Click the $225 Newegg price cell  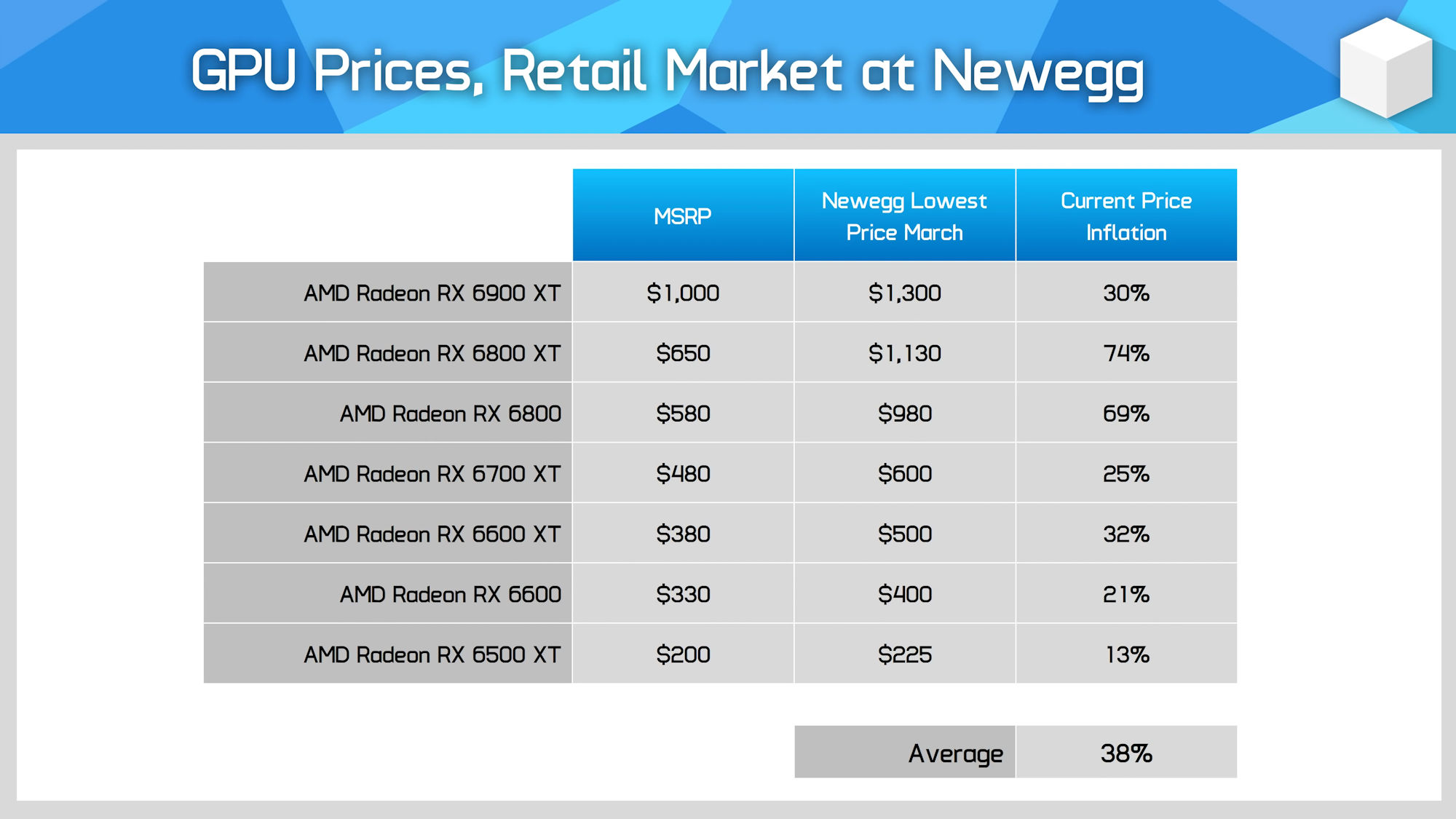pyautogui.click(x=904, y=654)
